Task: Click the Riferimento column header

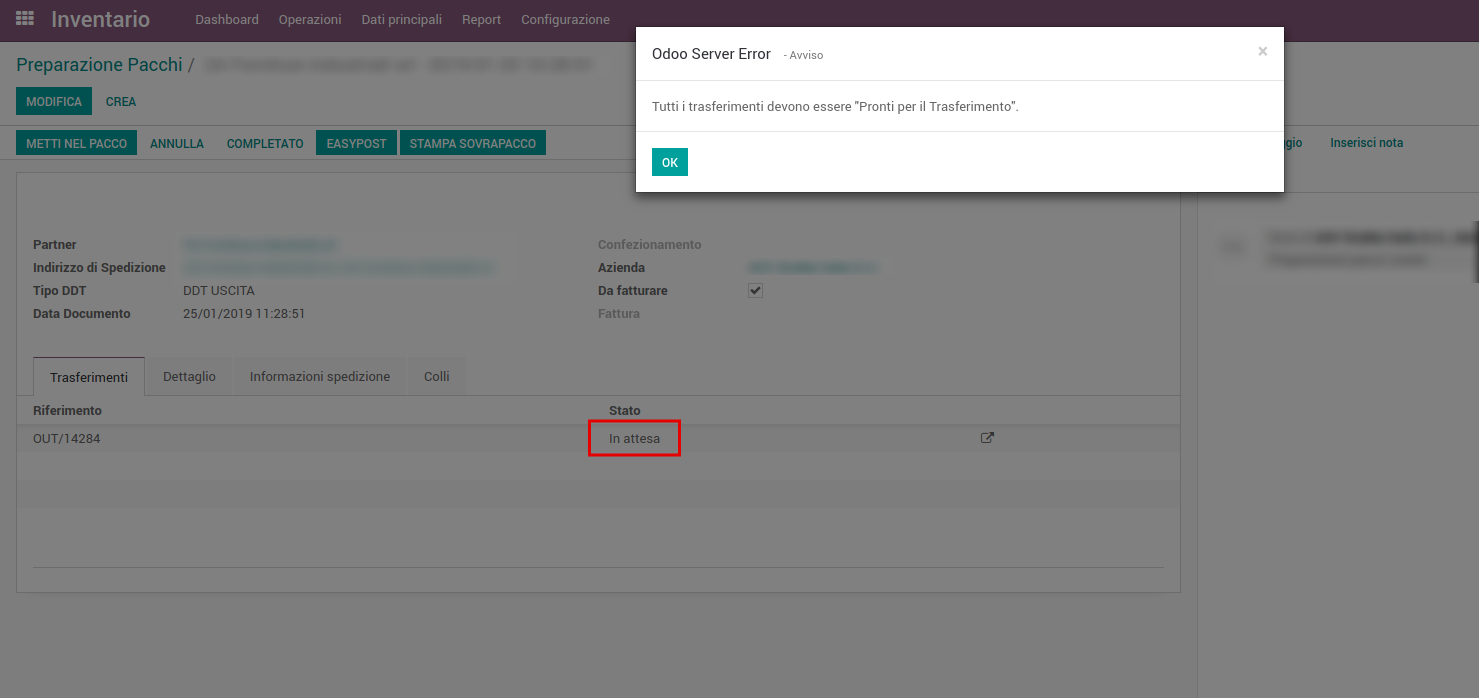Action: (x=67, y=411)
